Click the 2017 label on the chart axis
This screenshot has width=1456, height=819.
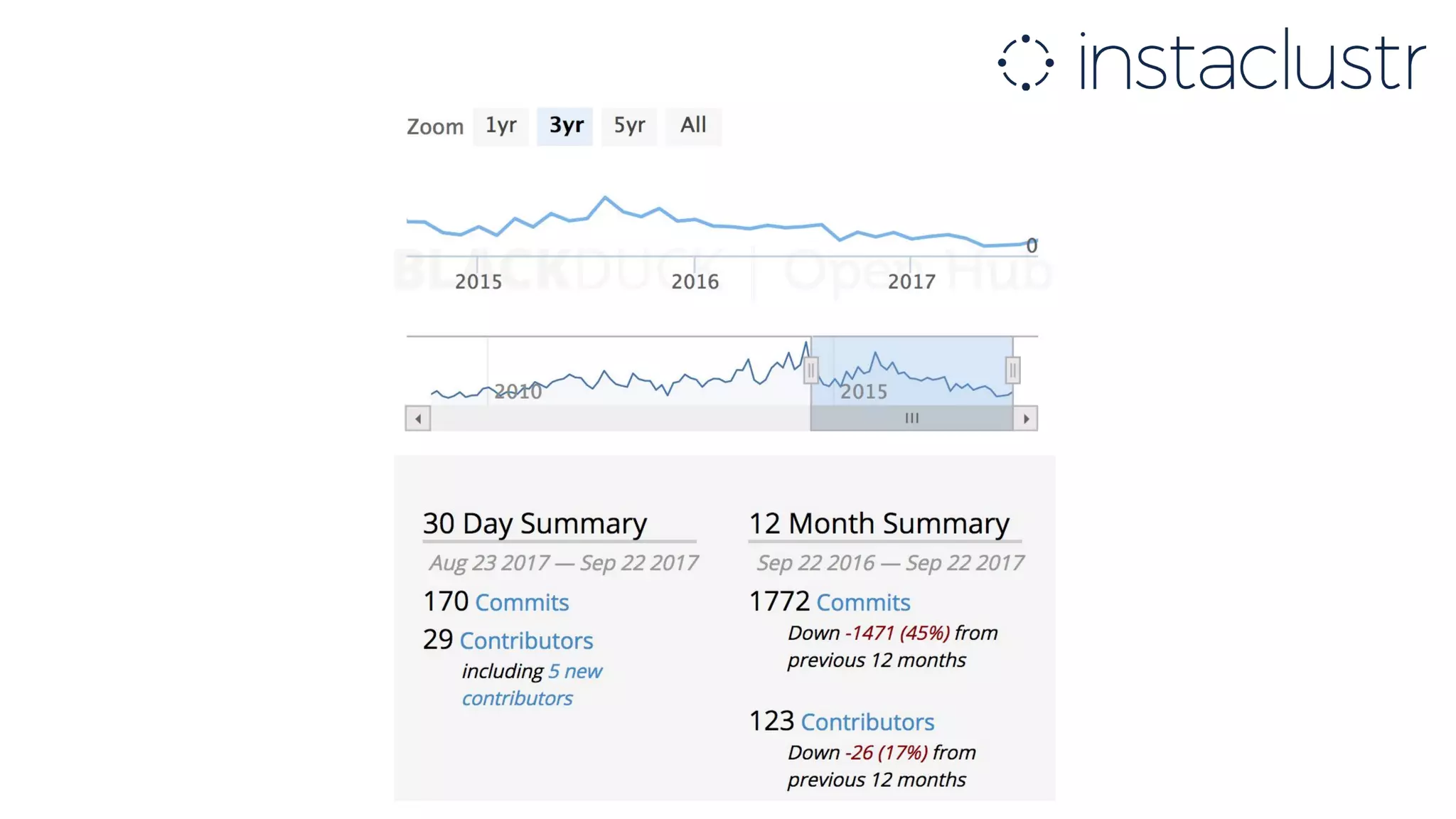click(x=911, y=282)
